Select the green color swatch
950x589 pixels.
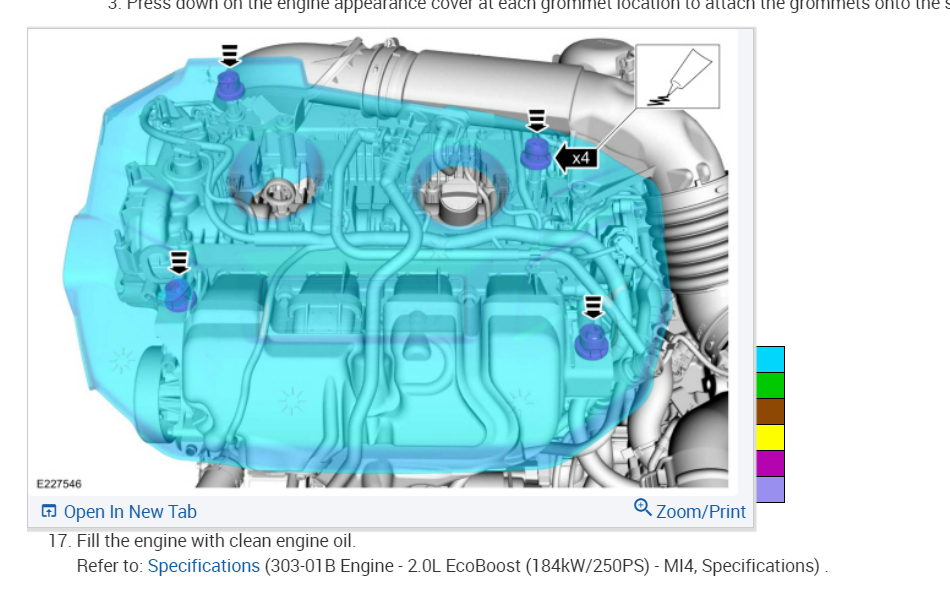click(x=770, y=385)
